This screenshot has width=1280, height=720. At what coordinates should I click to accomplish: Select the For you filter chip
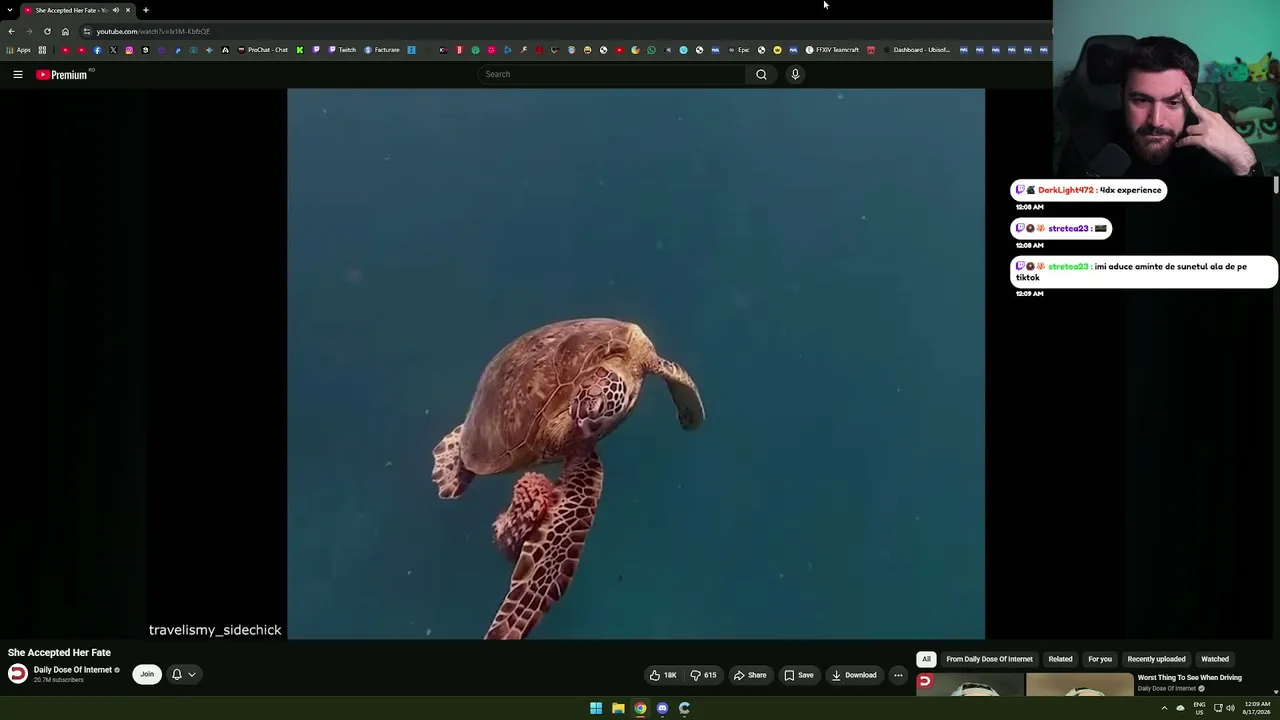pyautogui.click(x=1100, y=659)
